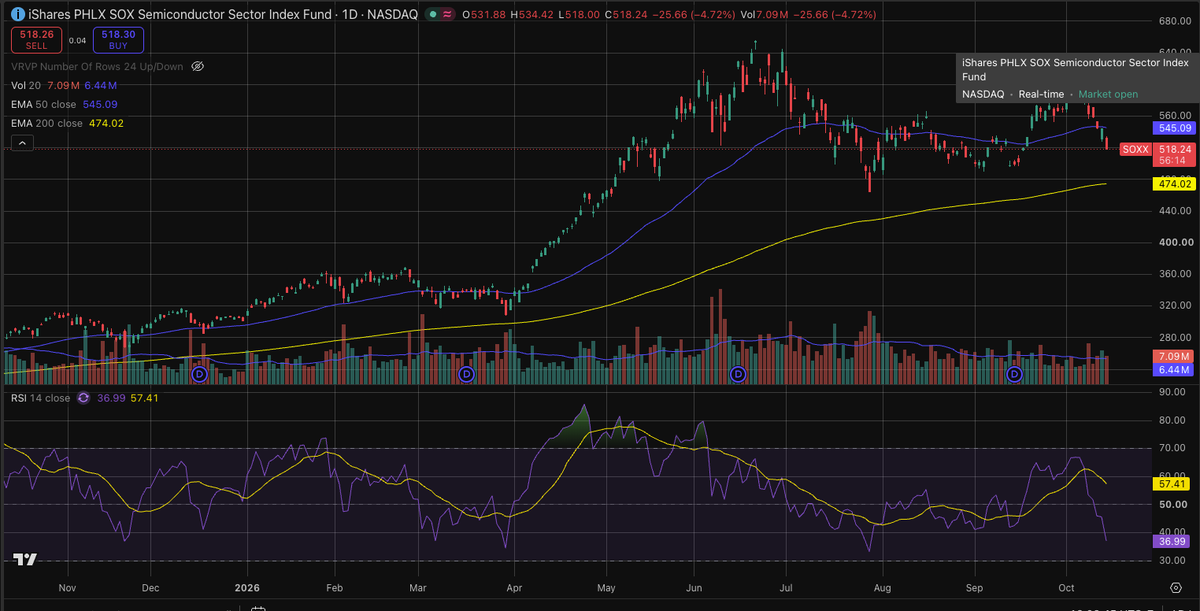
Task: Click the blue info icon beside fund name
Action: coord(18,14)
